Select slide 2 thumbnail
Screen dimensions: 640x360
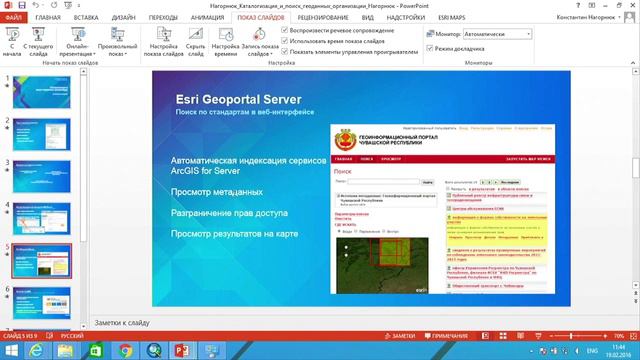point(42,134)
